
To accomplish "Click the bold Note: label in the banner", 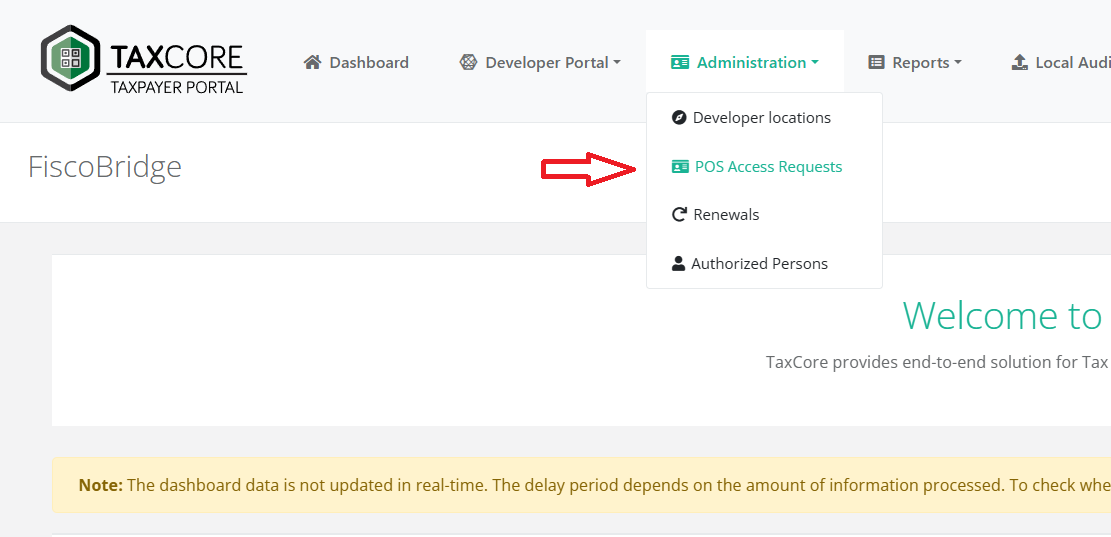I will 101,485.
